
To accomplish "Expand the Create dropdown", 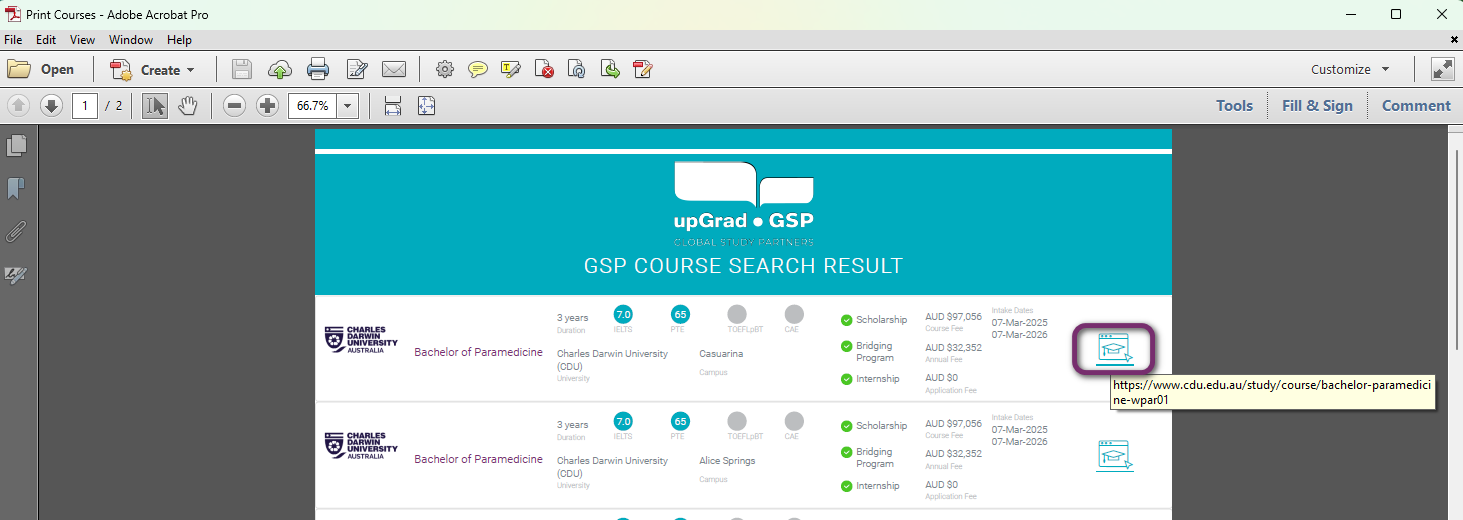I will [x=190, y=70].
